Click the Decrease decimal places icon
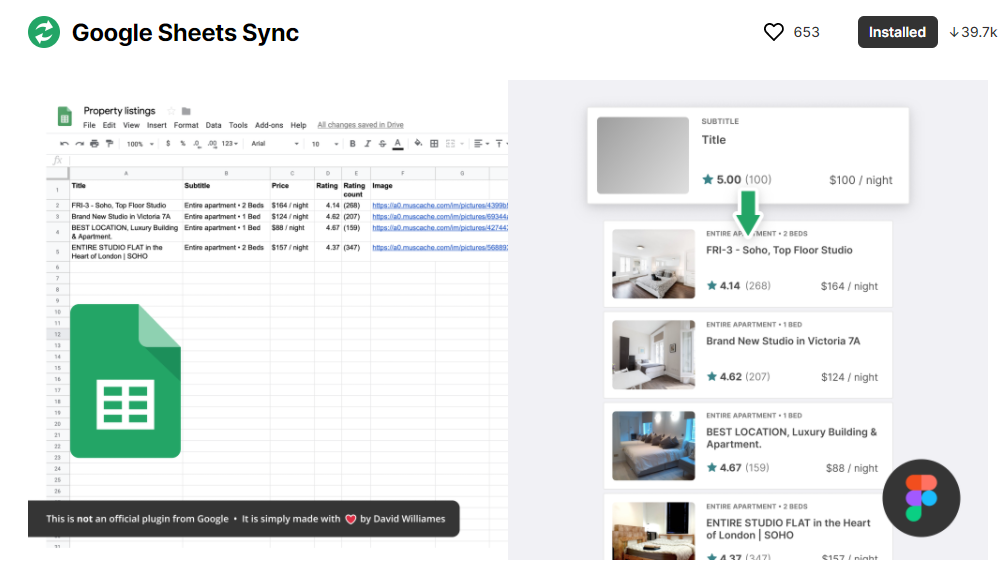This screenshot has width=1005, height=584. pos(197,144)
